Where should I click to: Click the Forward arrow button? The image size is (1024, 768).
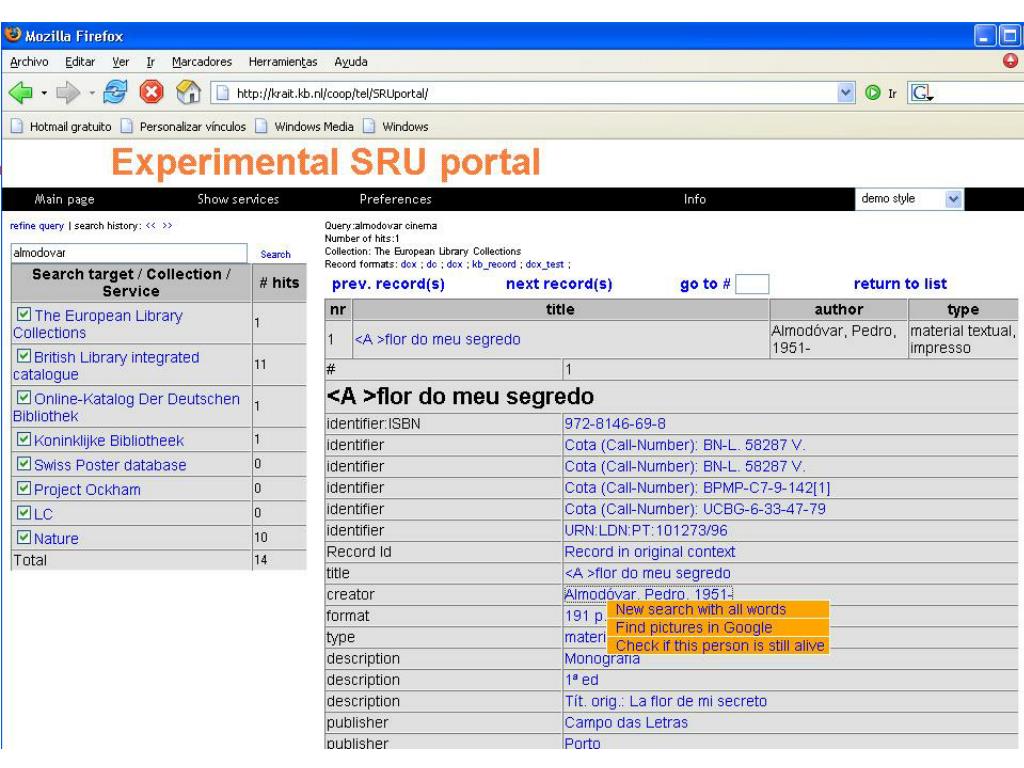[67, 93]
